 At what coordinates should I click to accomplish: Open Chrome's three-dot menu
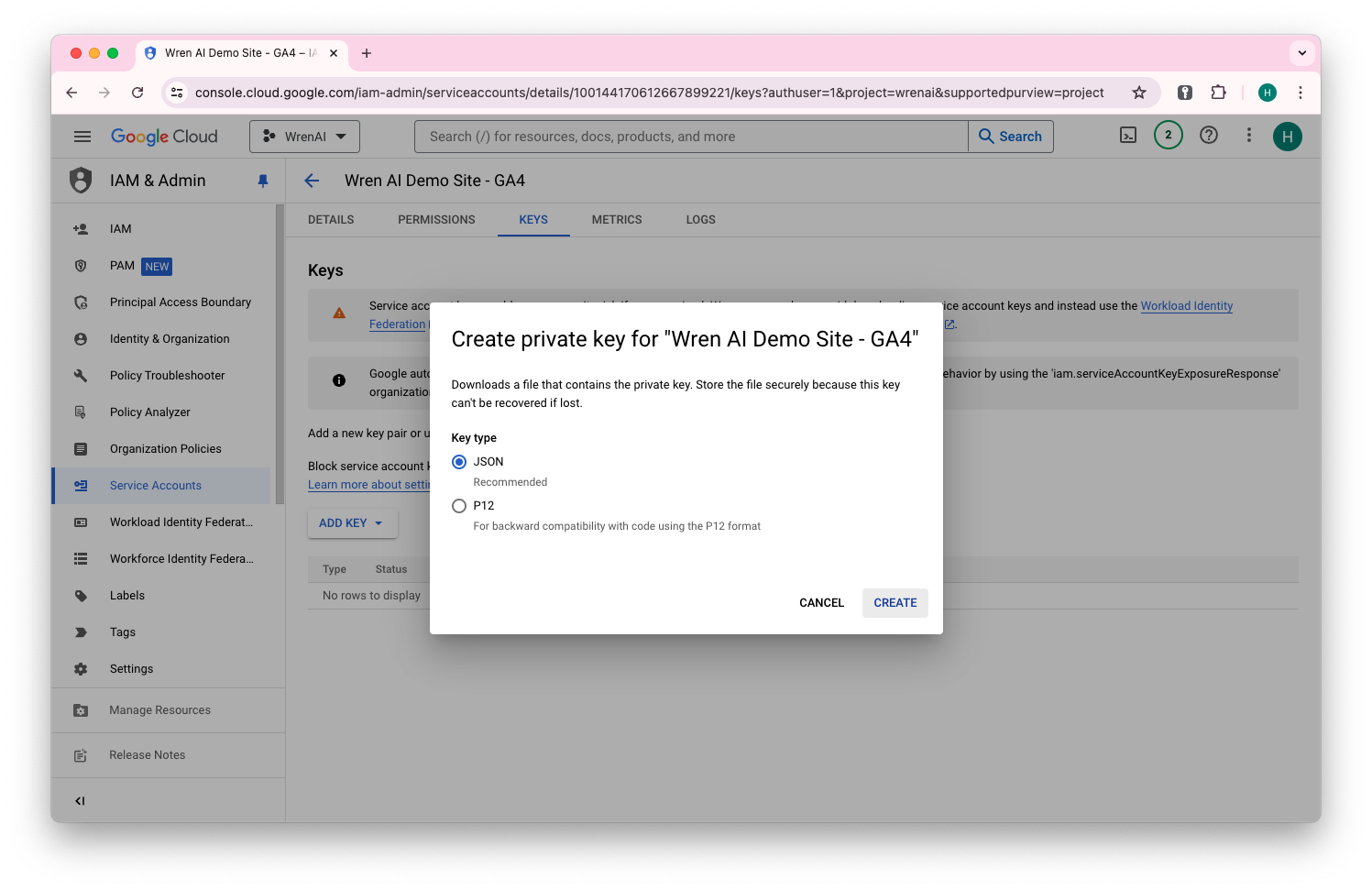pos(1300,93)
